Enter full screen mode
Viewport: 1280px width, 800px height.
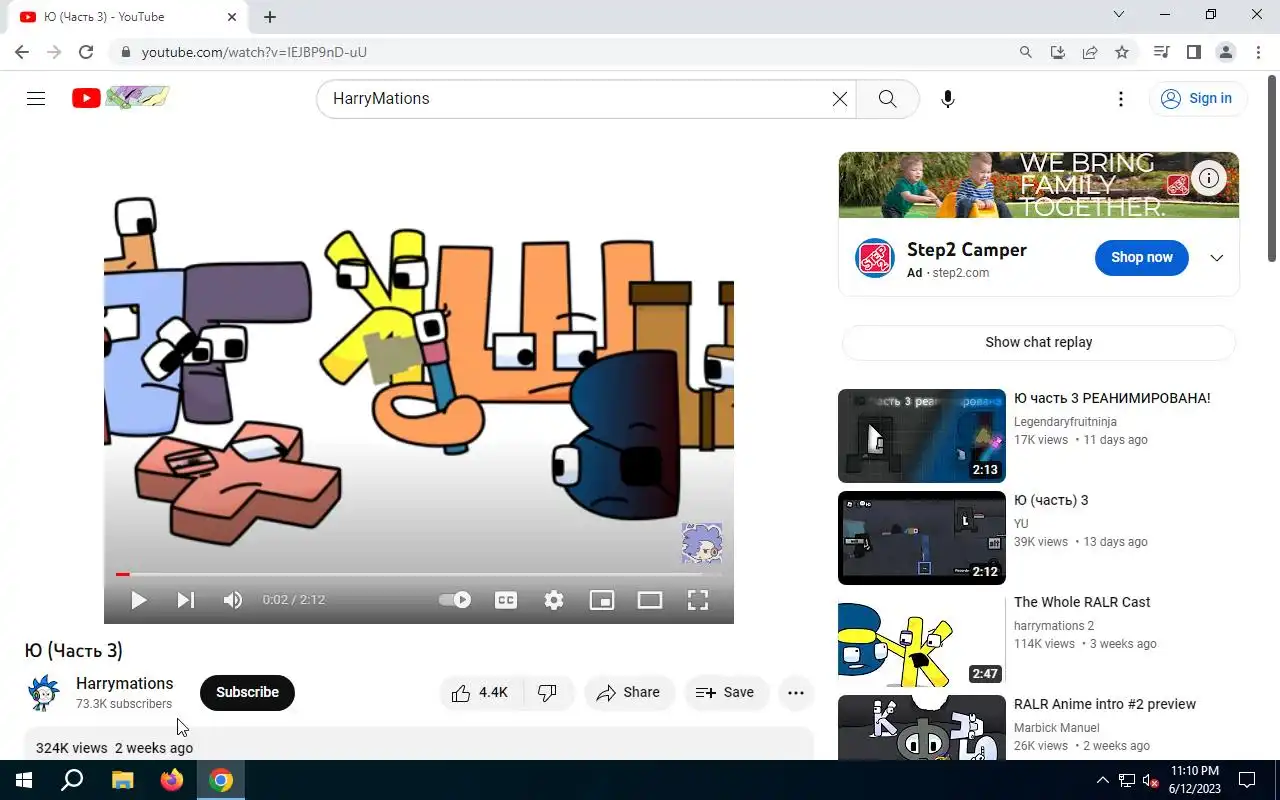coord(698,600)
